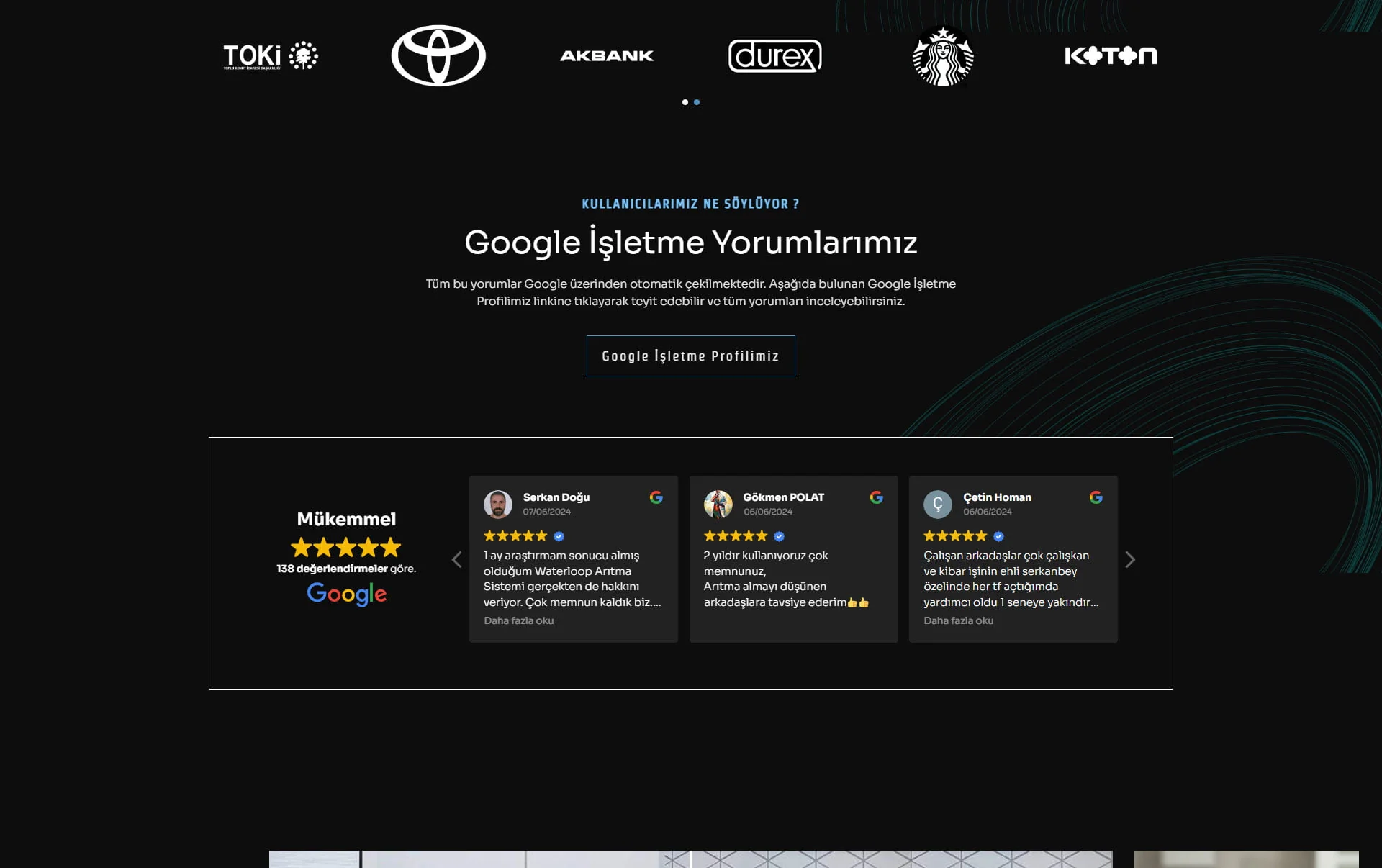Click Gökmen POLAT's profile avatar
The height and width of the screenshot is (868, 1382).
pyautogui.click(x=718, y=504)
